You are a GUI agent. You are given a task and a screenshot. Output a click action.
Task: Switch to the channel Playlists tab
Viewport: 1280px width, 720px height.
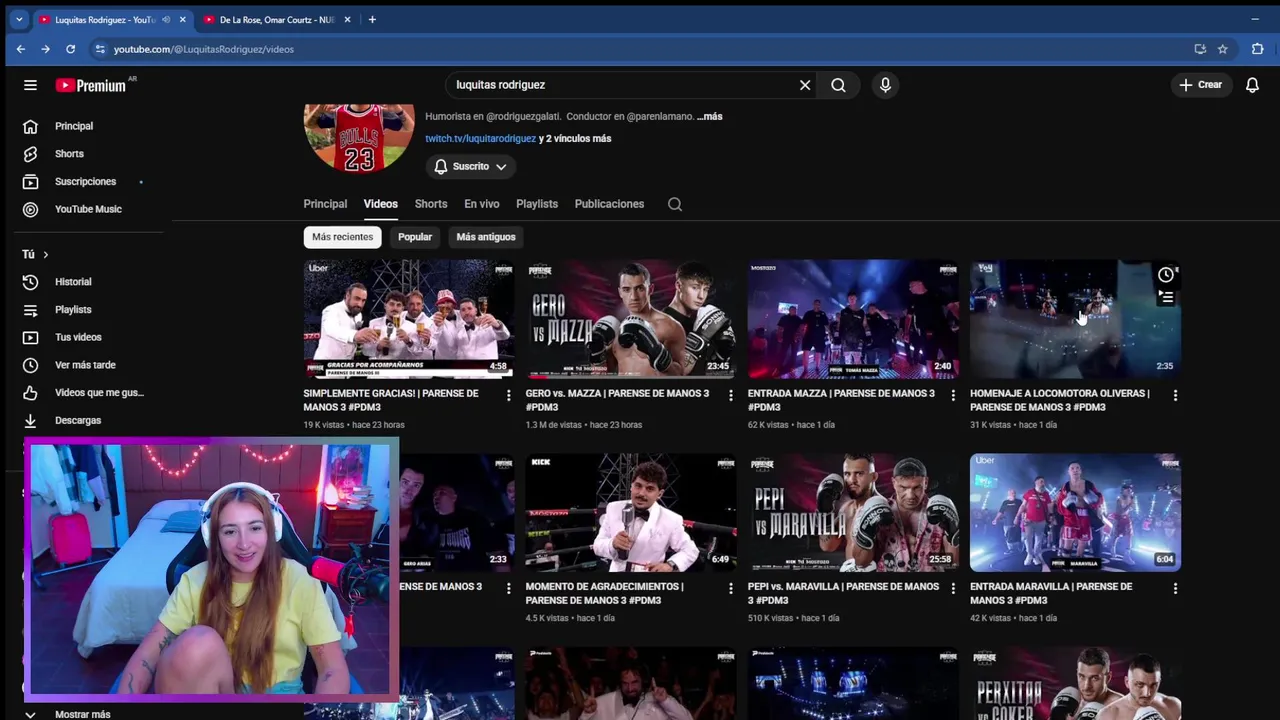tap(537, 204)
